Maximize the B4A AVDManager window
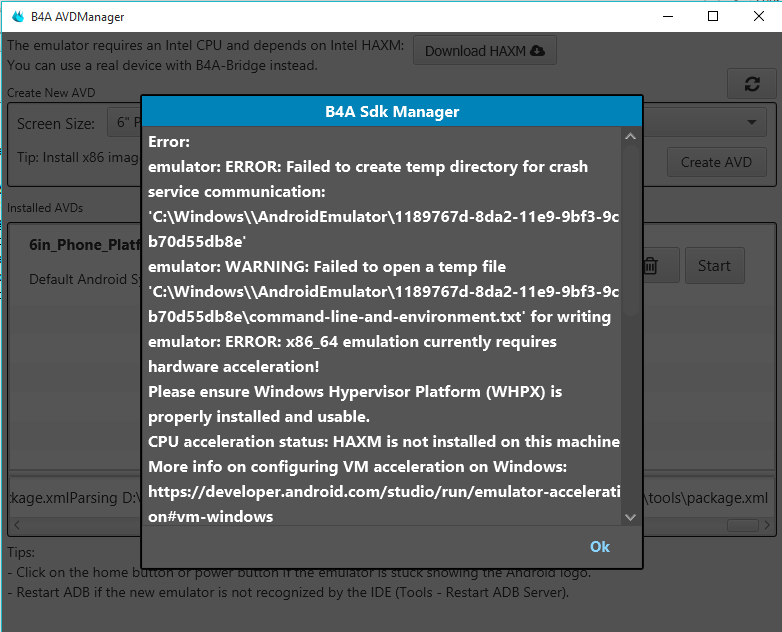Image resolution: width=782 pixels, height=632 pixels. pos(713,16)
